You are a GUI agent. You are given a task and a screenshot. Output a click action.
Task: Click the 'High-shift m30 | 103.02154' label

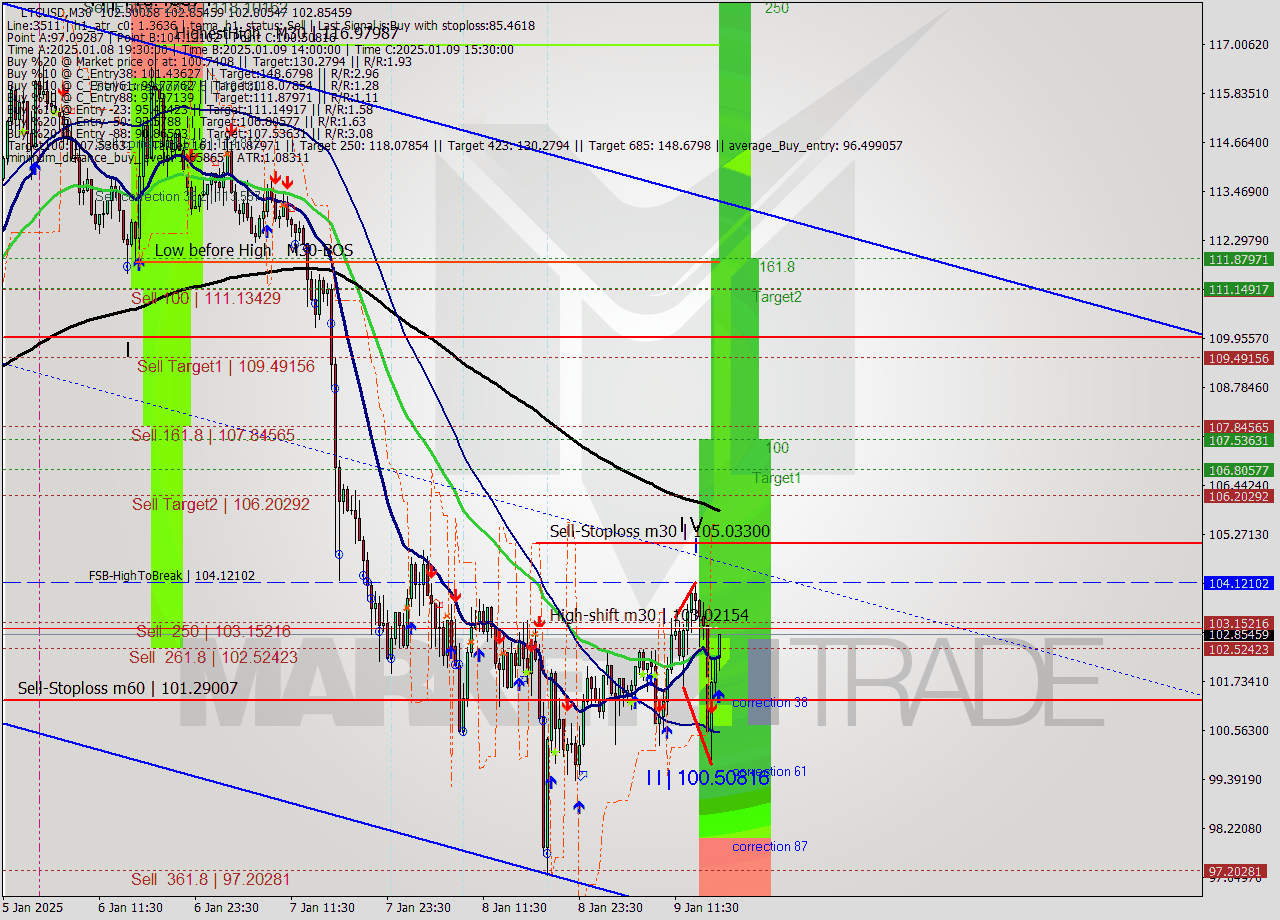coord(649,616)
